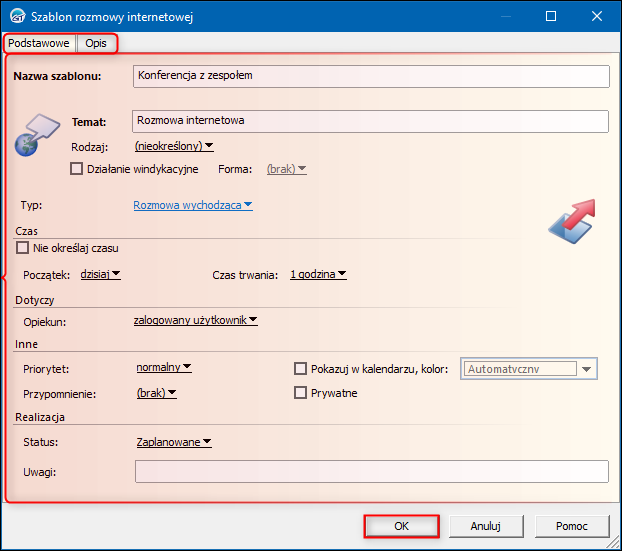Click the globe speech bubble conversation icon

pos(37,135)
